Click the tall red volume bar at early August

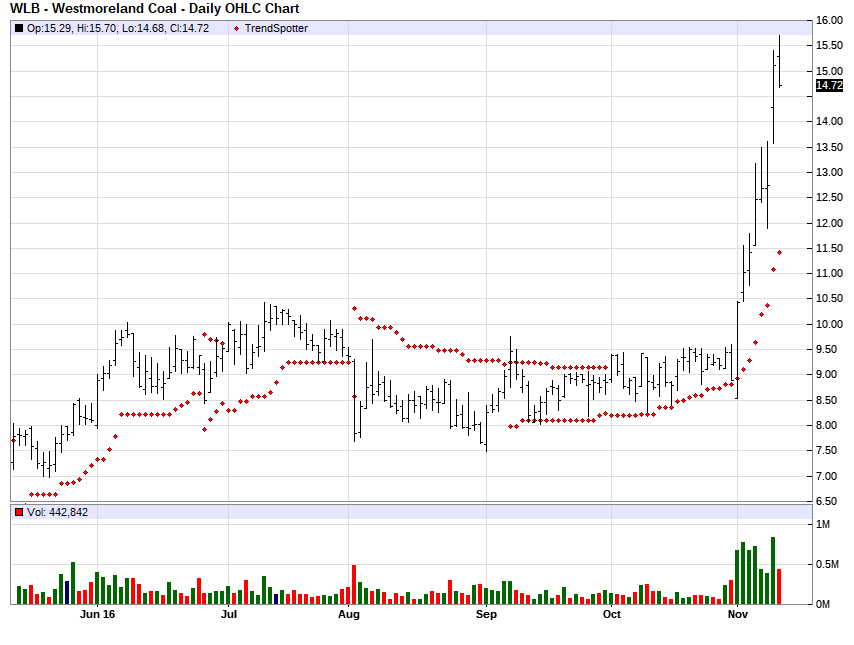[x=354, y=585]
